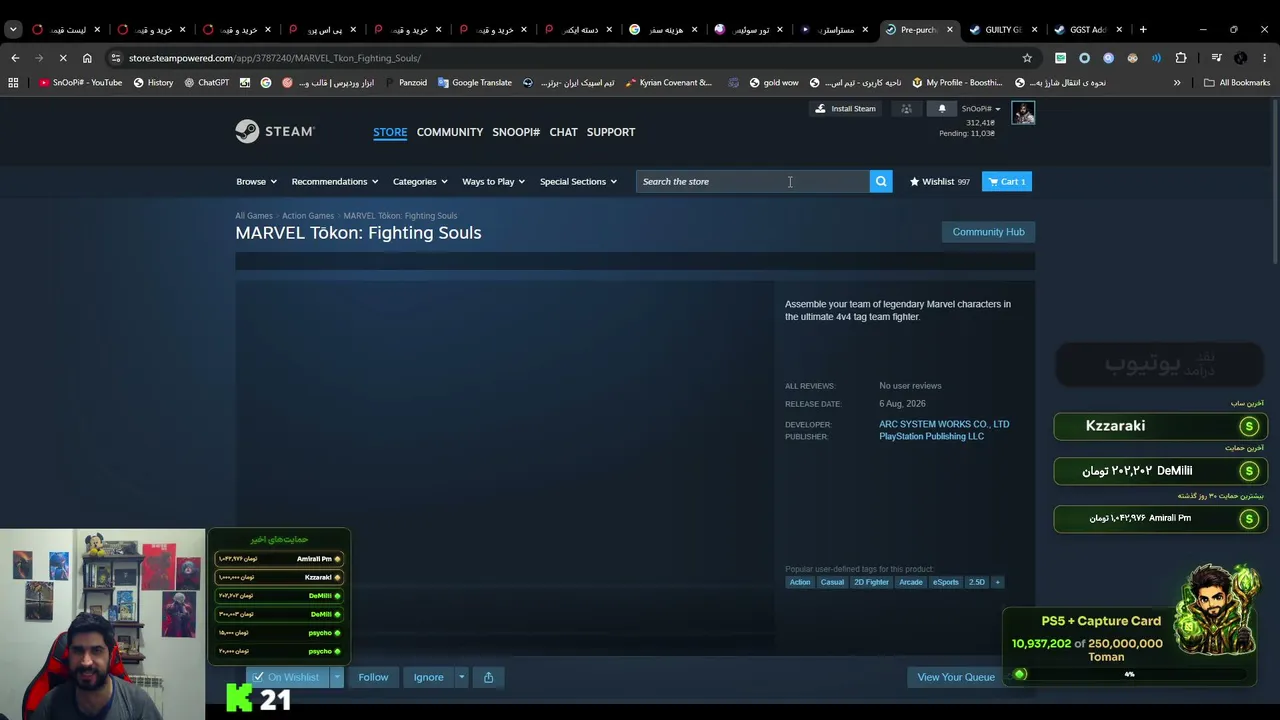
Task: Expand the Recommendations menu
Action: pyautogui.click(x=335, y=182)
